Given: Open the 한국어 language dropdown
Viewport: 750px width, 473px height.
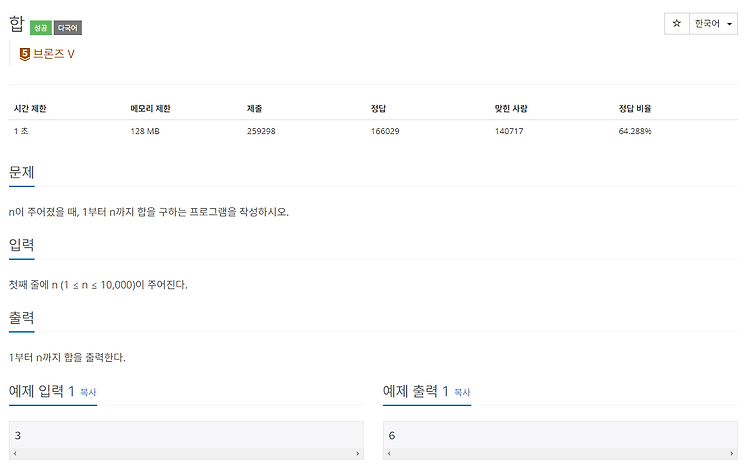Looking at the screenshot, I should pos(713,23).
